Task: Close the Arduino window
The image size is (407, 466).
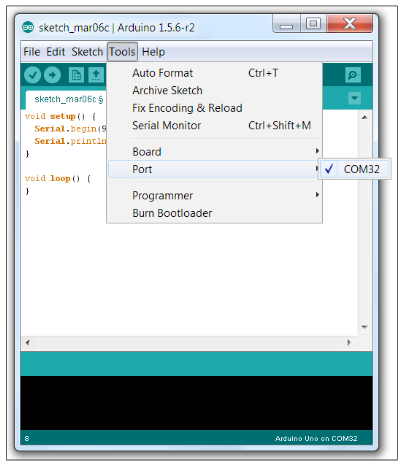Action: click(x=350, y=23)
